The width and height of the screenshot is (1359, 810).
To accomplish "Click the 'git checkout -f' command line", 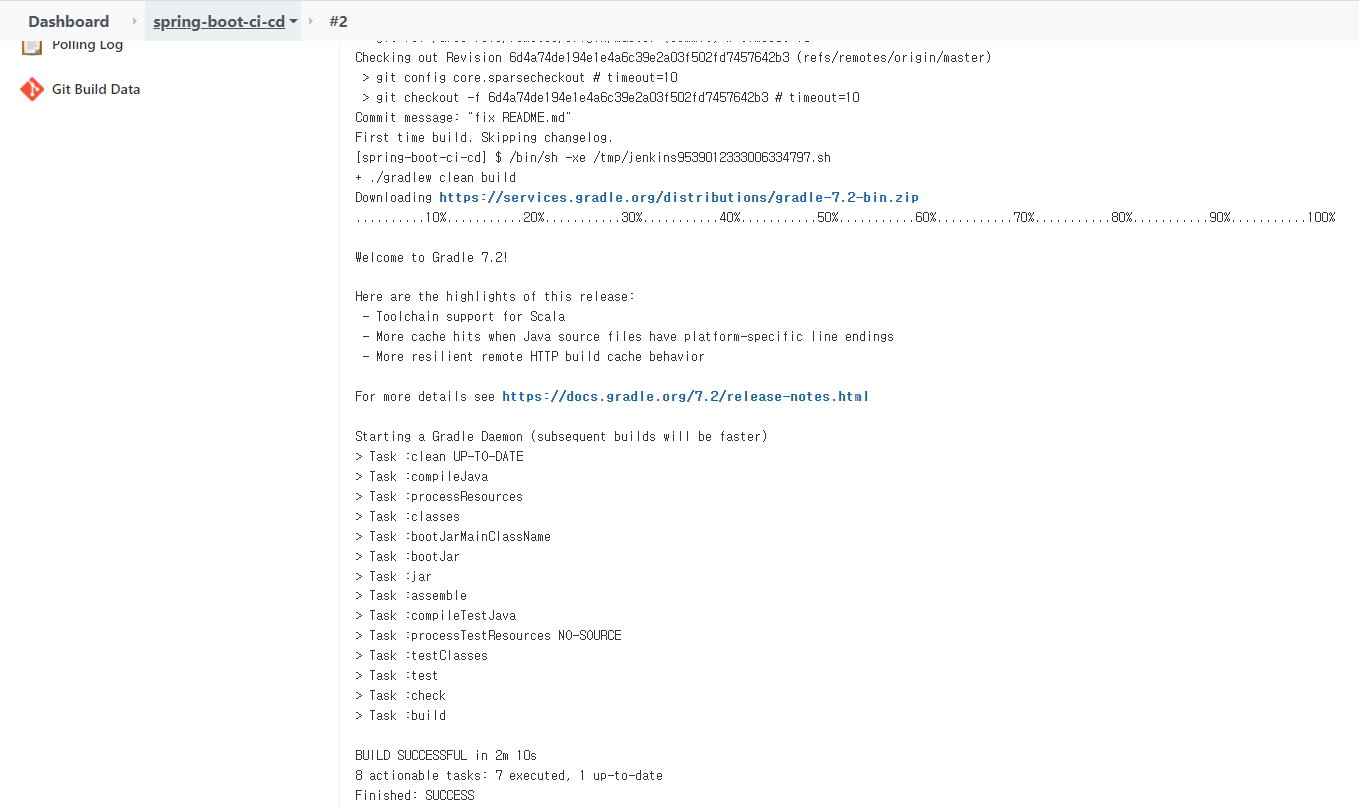I will pos(610,97).
